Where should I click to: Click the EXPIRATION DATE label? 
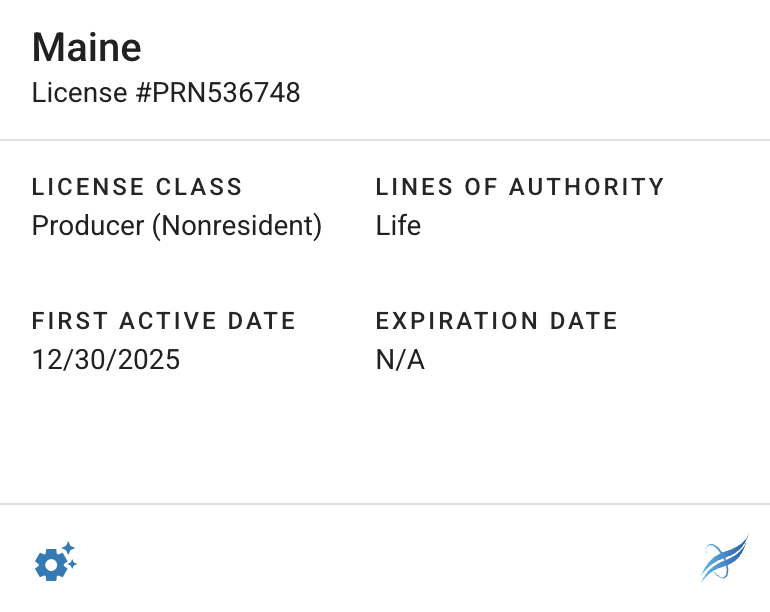click(x=497, y=321)
